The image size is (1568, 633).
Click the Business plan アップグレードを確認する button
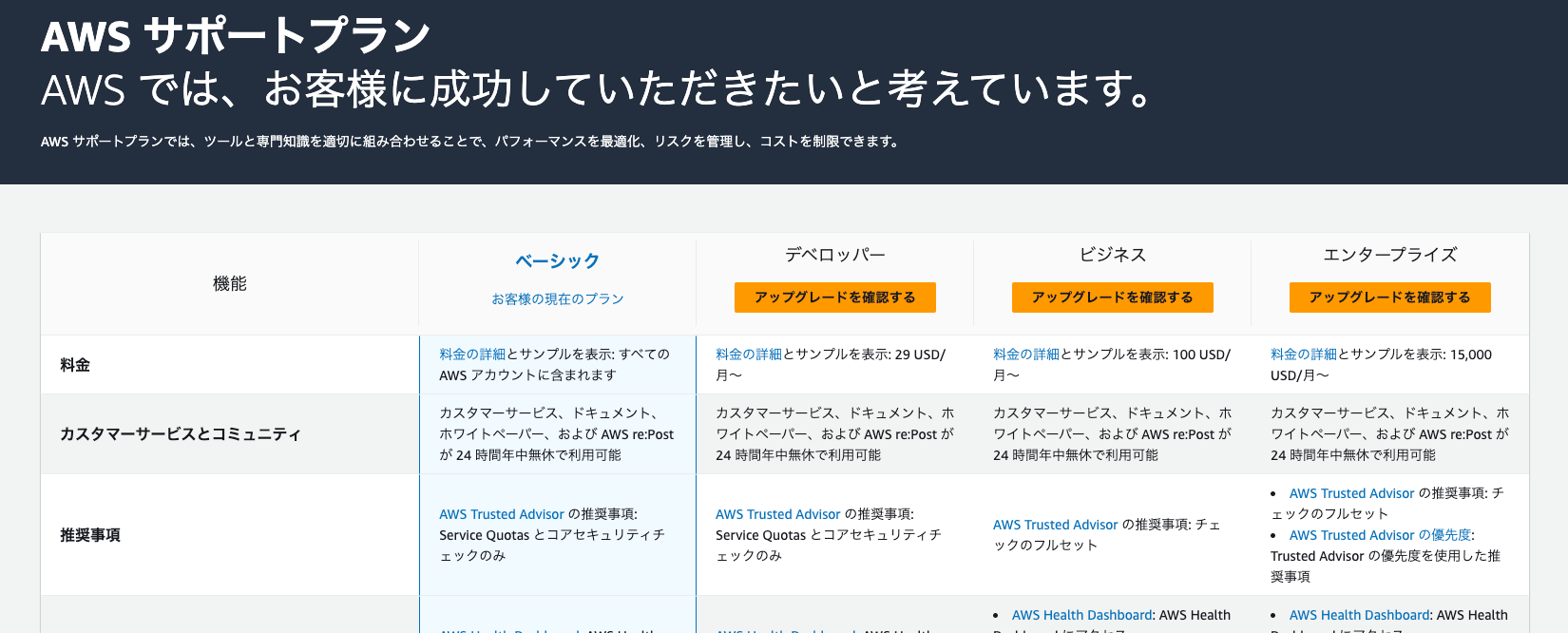(x=1112, y=297)
